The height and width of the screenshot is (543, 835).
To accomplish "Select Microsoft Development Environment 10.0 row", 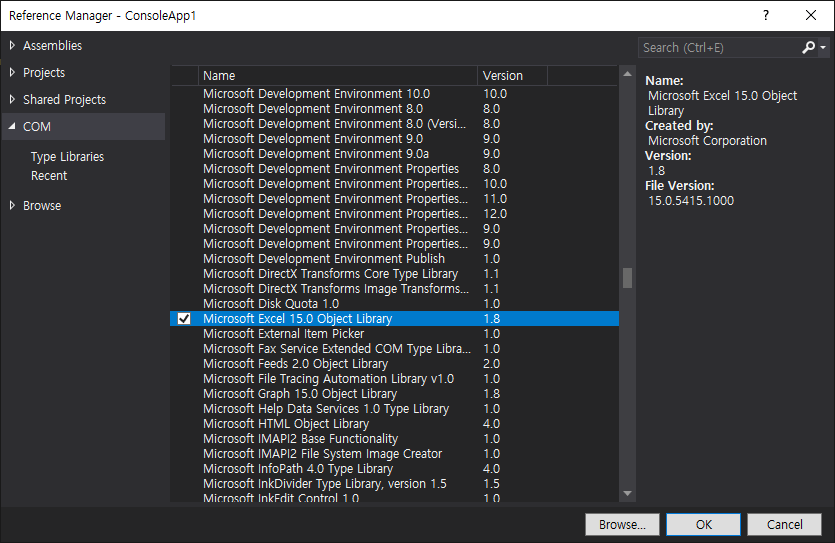I will point(394,94).
